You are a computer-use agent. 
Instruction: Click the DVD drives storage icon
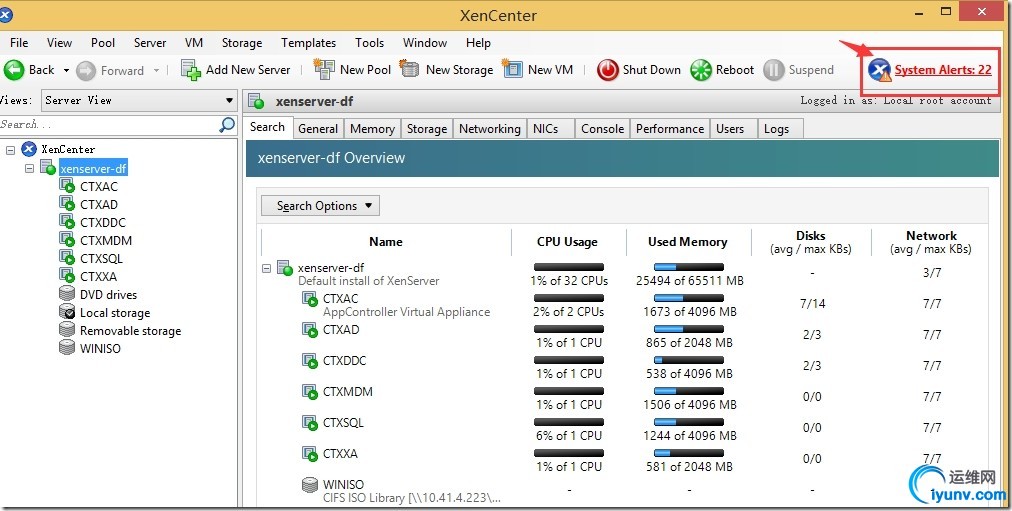[67, 294]
